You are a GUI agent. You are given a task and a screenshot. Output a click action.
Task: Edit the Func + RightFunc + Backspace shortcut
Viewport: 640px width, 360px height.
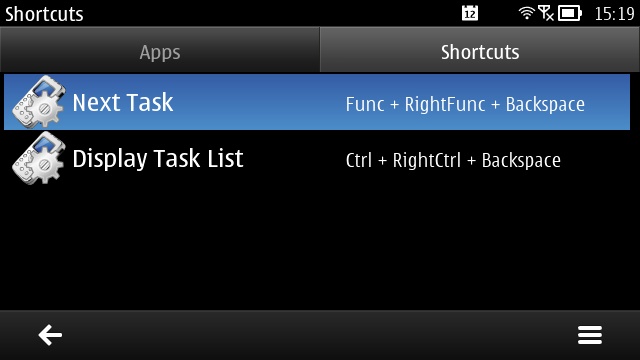tap(465, 104)
